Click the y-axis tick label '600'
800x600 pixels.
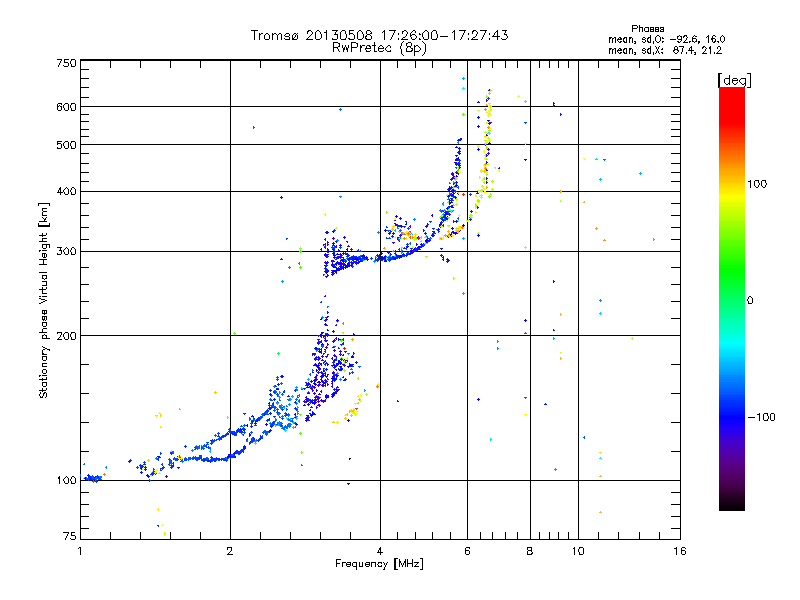click(x=66, y=107)
